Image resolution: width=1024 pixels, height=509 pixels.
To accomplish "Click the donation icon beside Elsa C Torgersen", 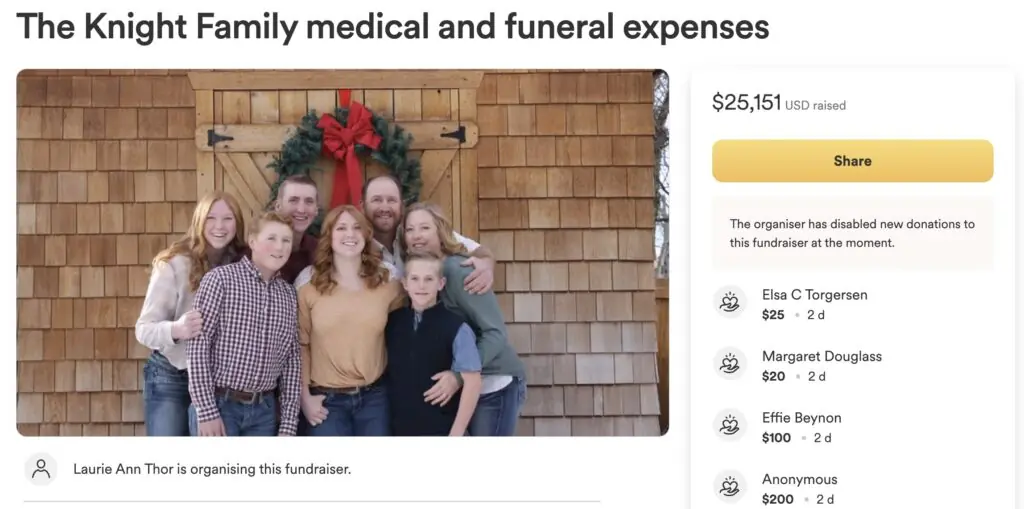I will click(730, 302).
